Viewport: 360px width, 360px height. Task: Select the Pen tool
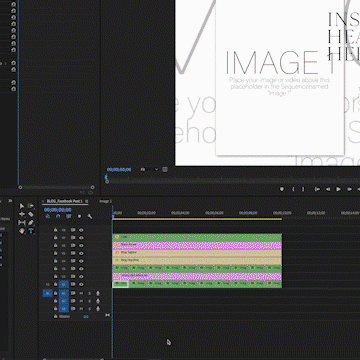click(31, 222)
